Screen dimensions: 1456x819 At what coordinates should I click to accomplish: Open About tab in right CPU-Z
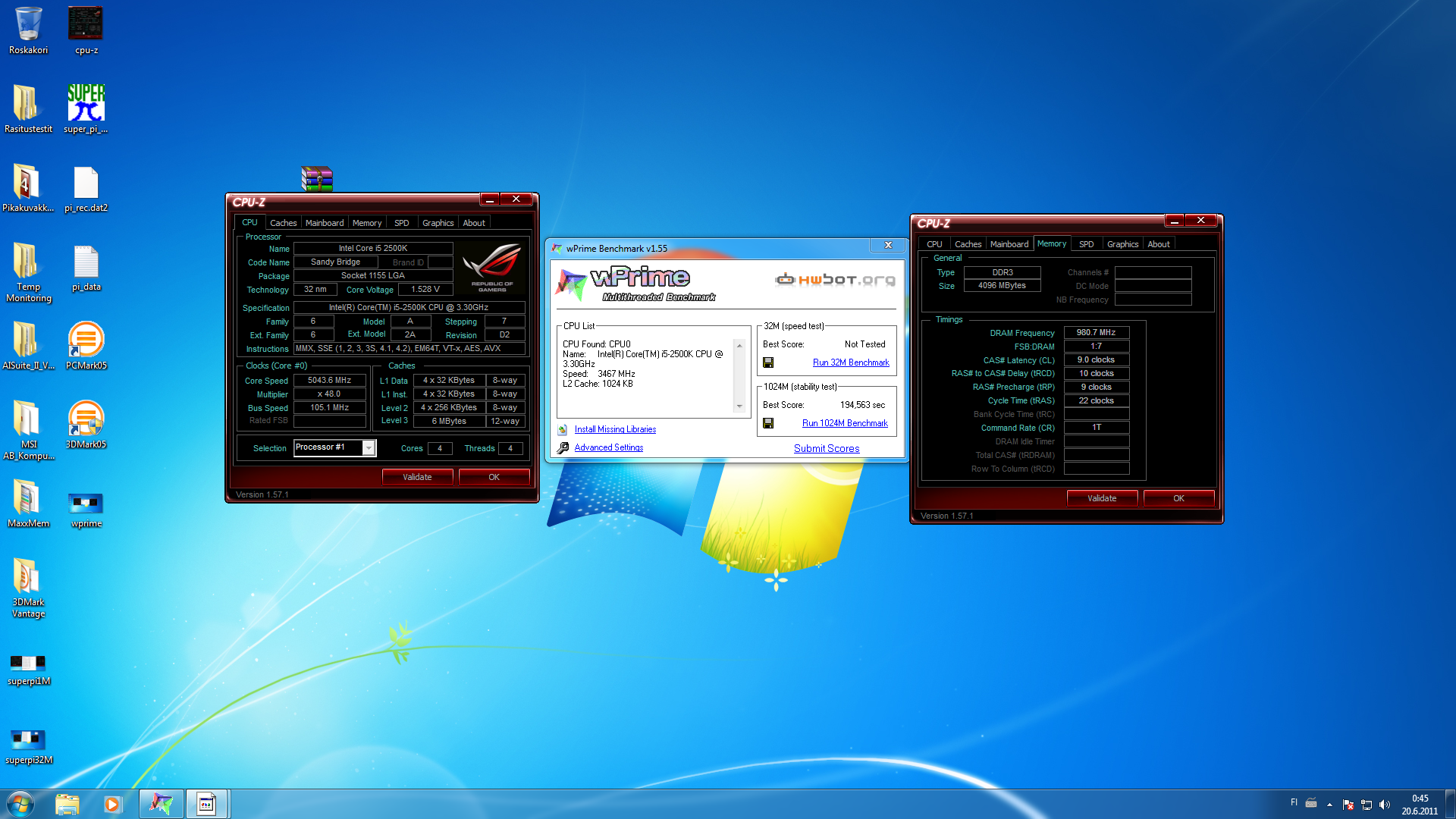(x=1159, y=244)
